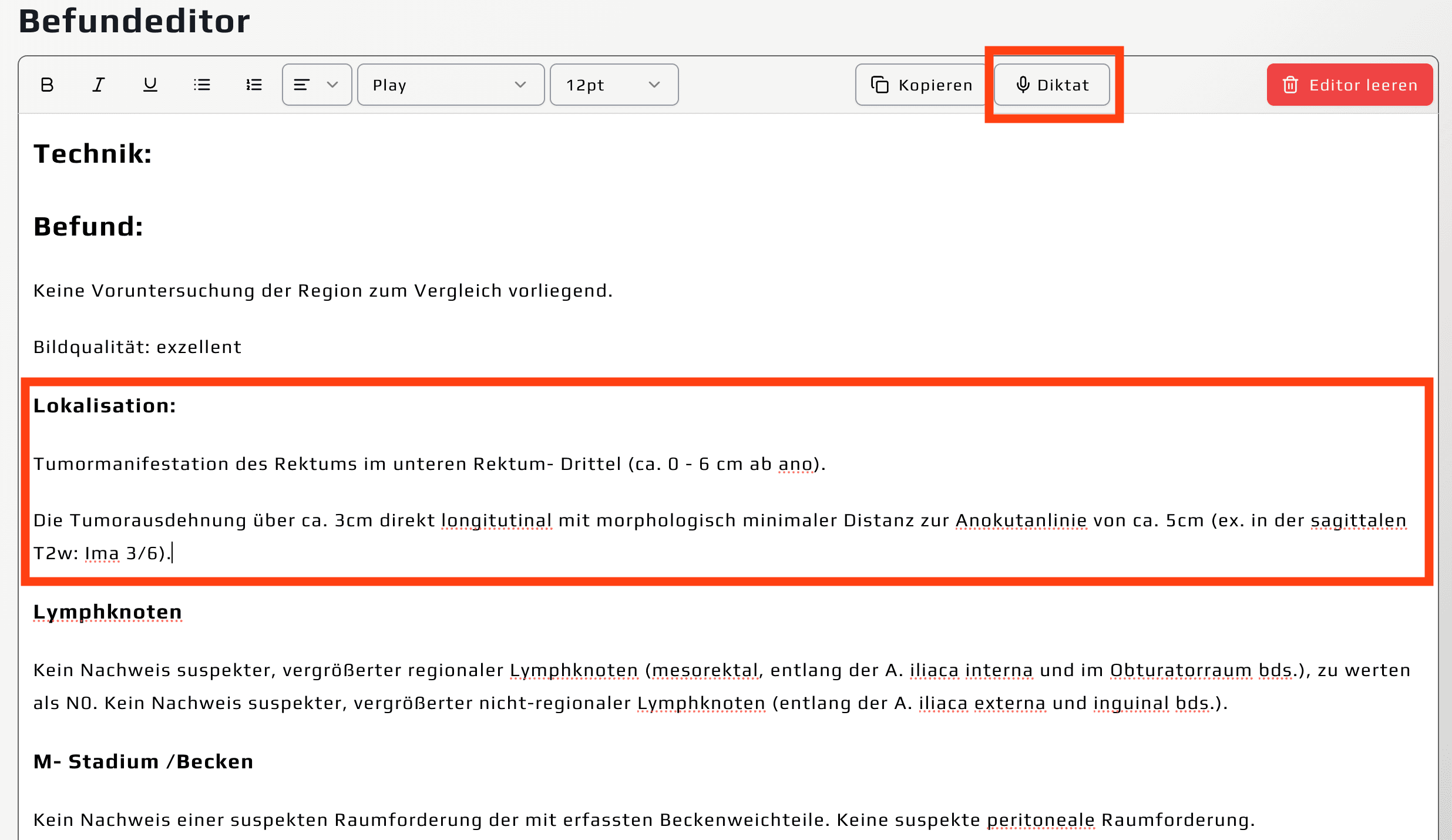Insert a bulleted list
This screenshot has height=840, width=1452.
[202, 85]
